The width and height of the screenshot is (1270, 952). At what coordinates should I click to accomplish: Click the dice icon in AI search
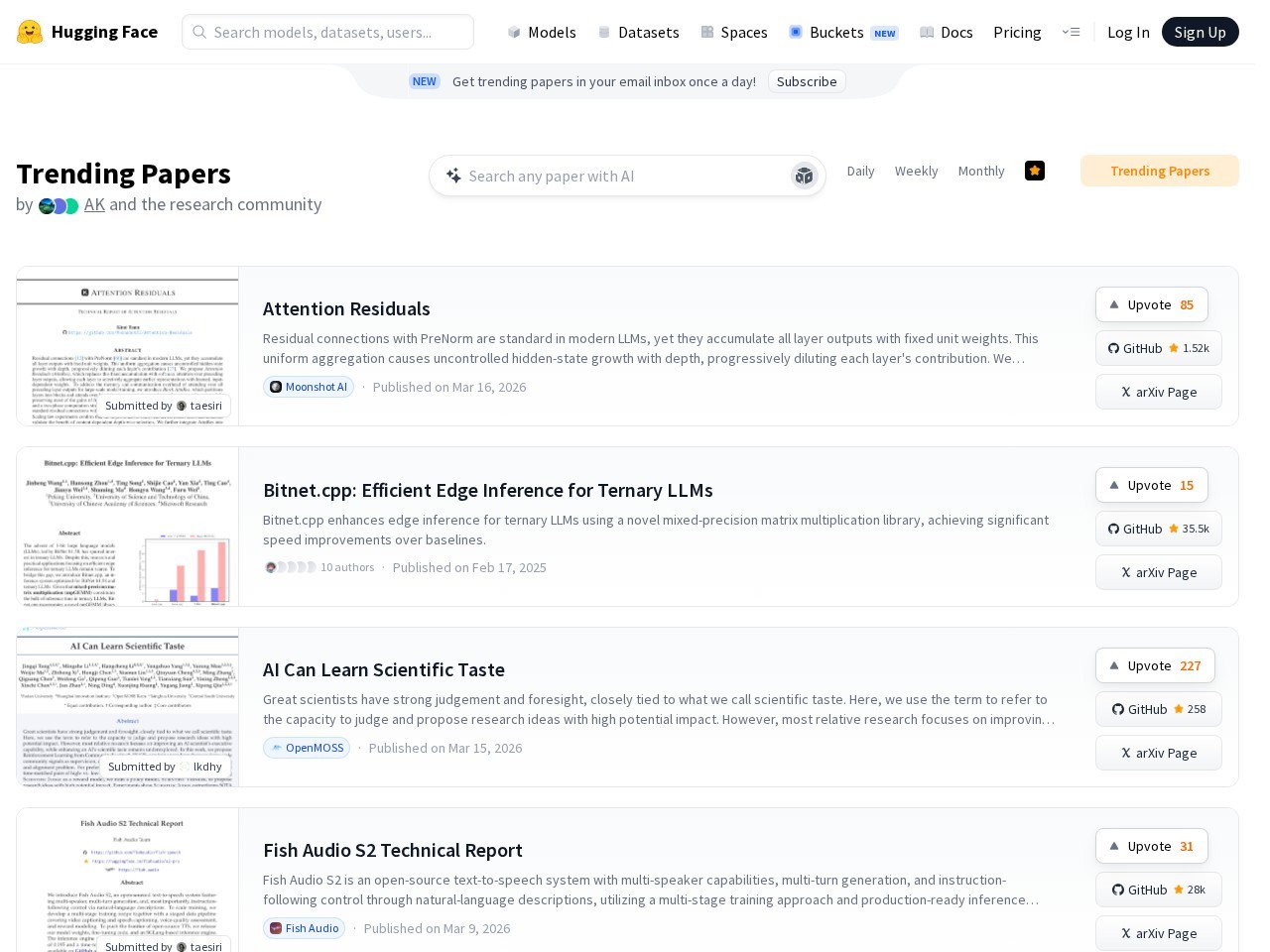coord(804,176)
